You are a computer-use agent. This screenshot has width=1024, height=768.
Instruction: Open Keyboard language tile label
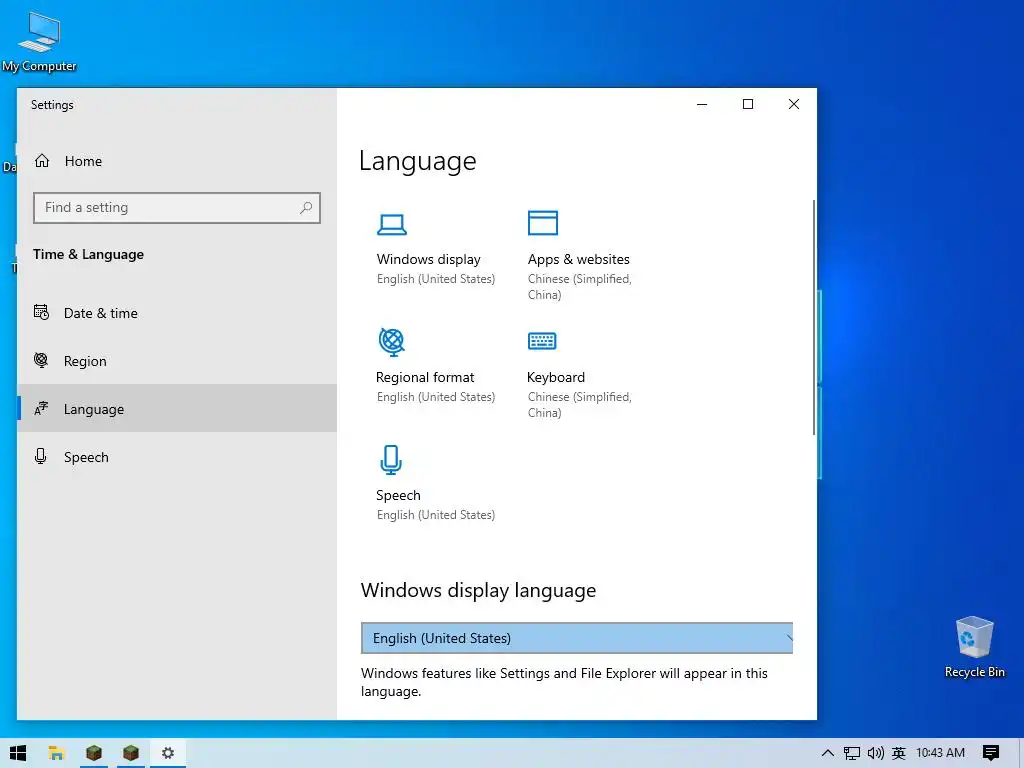point(556,377)
